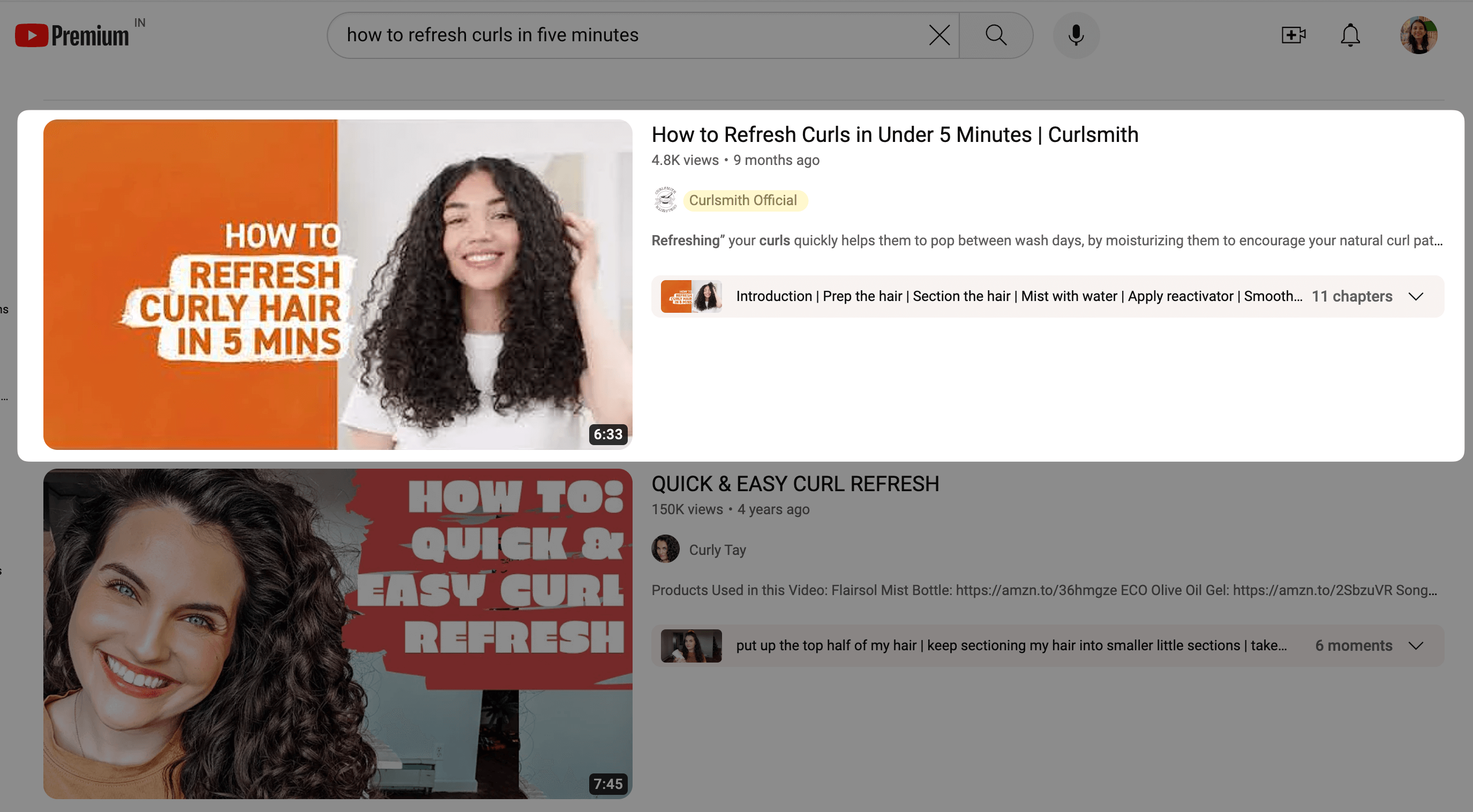Viewport: 1473px width, 812px height.
Task: Click the YouTube Premium logo
Action: [71, 35]
